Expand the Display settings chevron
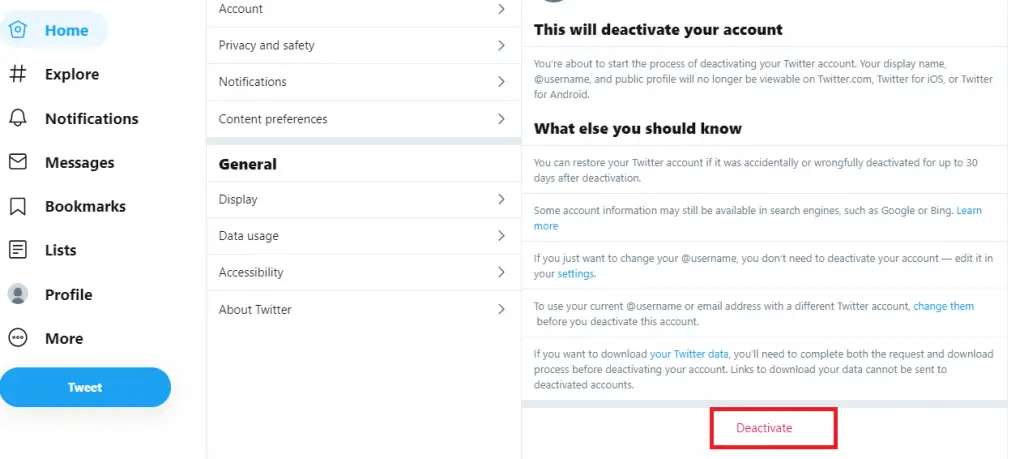 (x=501, y=199)
